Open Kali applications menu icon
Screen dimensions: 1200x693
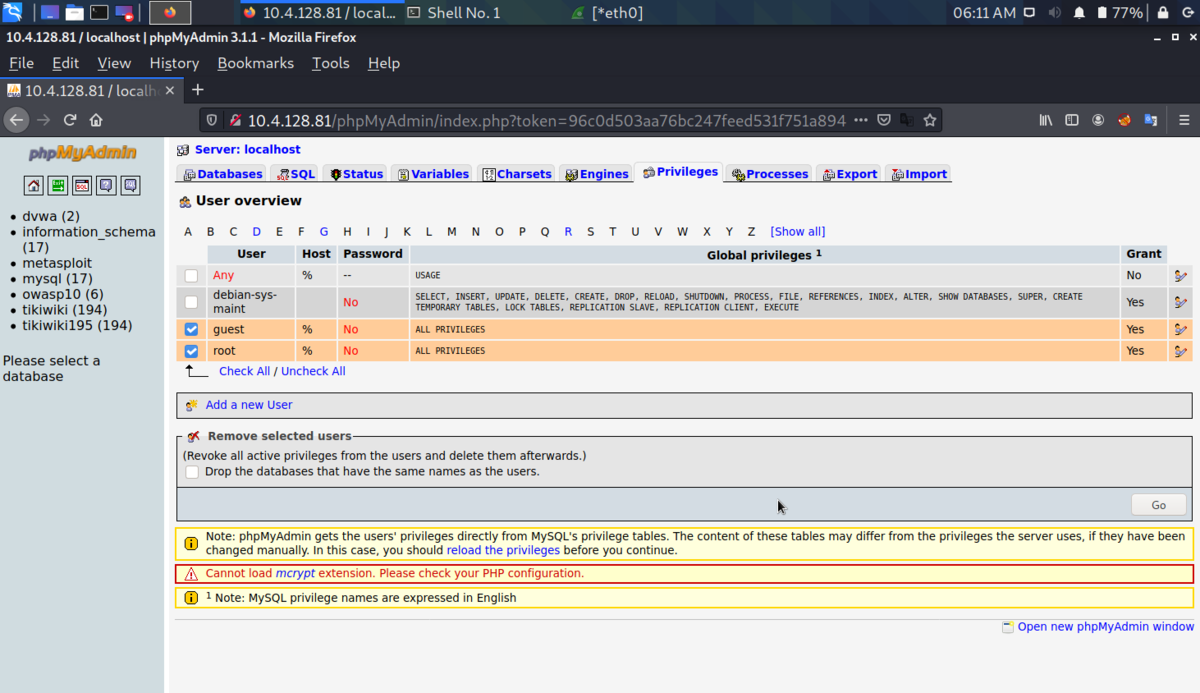point(12,13)
